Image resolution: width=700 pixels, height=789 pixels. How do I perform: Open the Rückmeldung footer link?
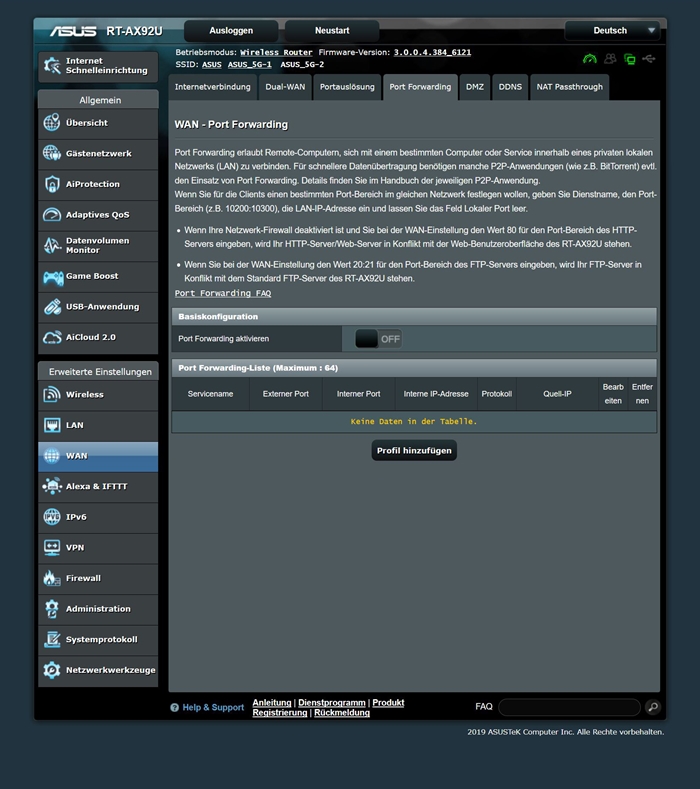[x=342, y=713]
